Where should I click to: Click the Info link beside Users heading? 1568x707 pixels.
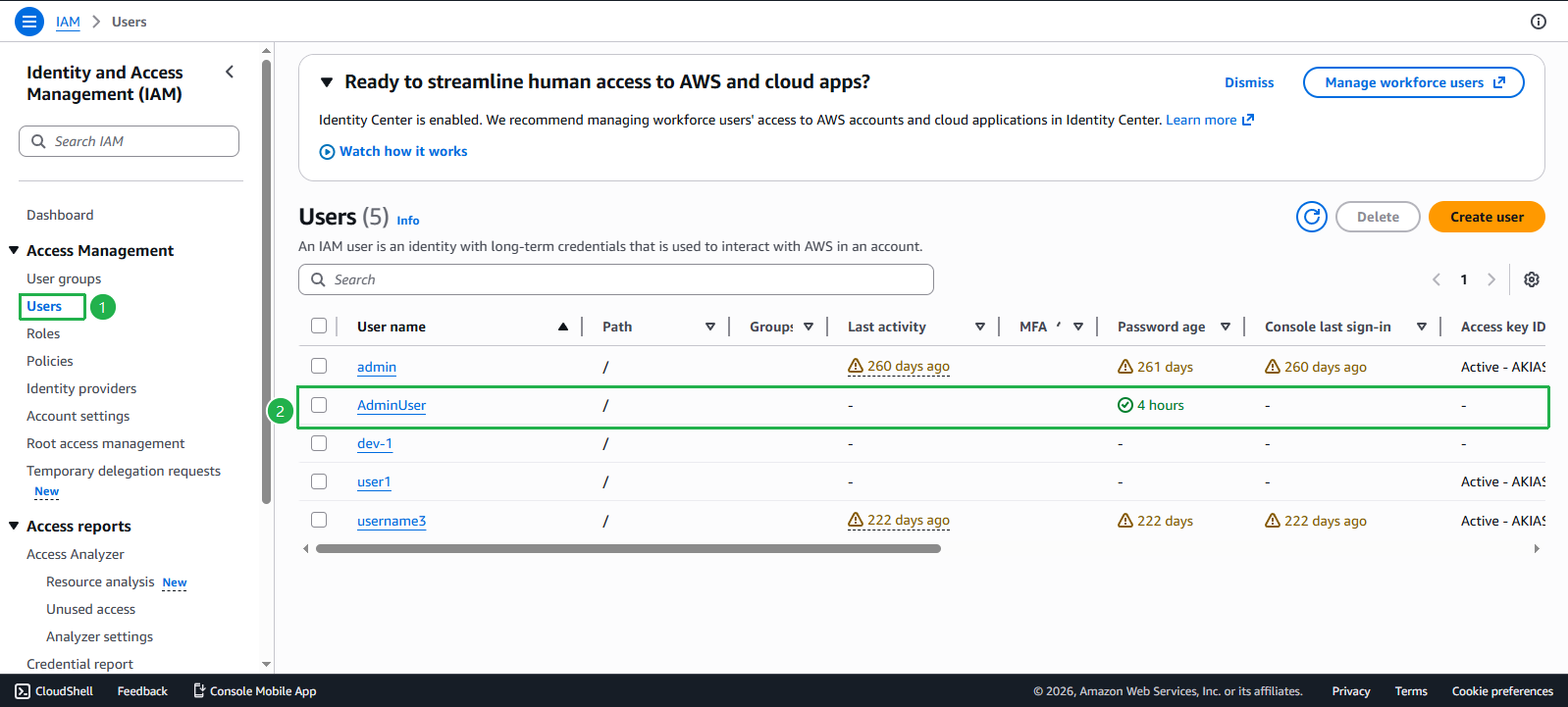coord(408,221)
